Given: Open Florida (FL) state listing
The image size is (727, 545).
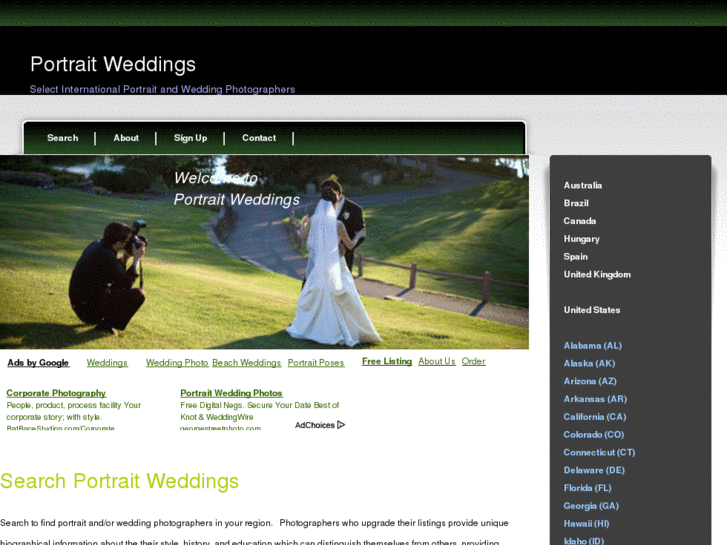Looking at the screenshot, I should click(x=588, y=488).
